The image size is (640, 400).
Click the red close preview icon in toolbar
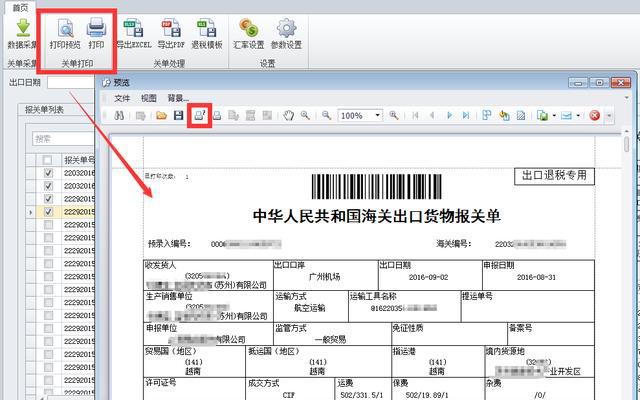tap(595, 116)
